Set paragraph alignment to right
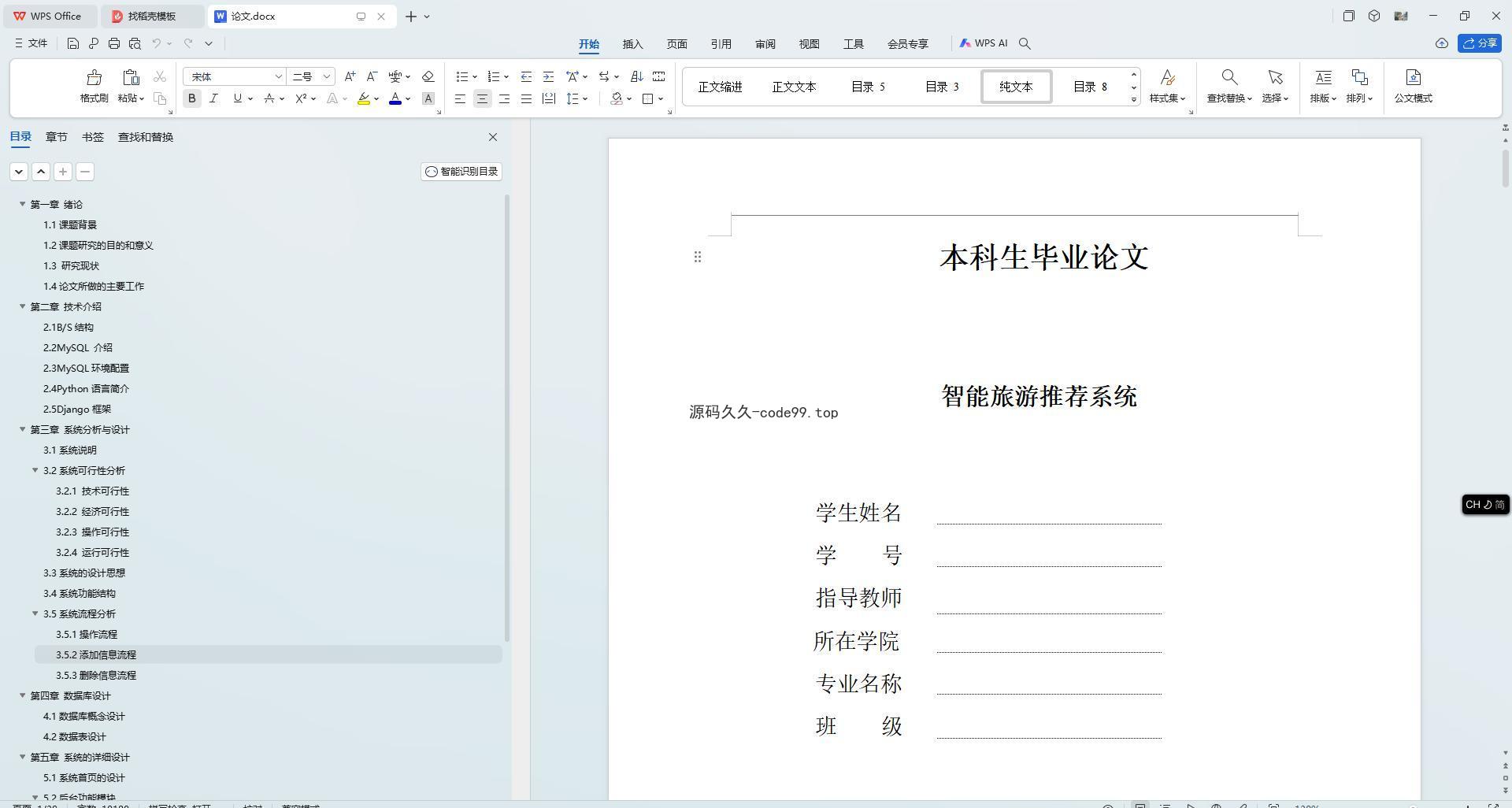Screen dimensions: 1512x808 point(504,98)
